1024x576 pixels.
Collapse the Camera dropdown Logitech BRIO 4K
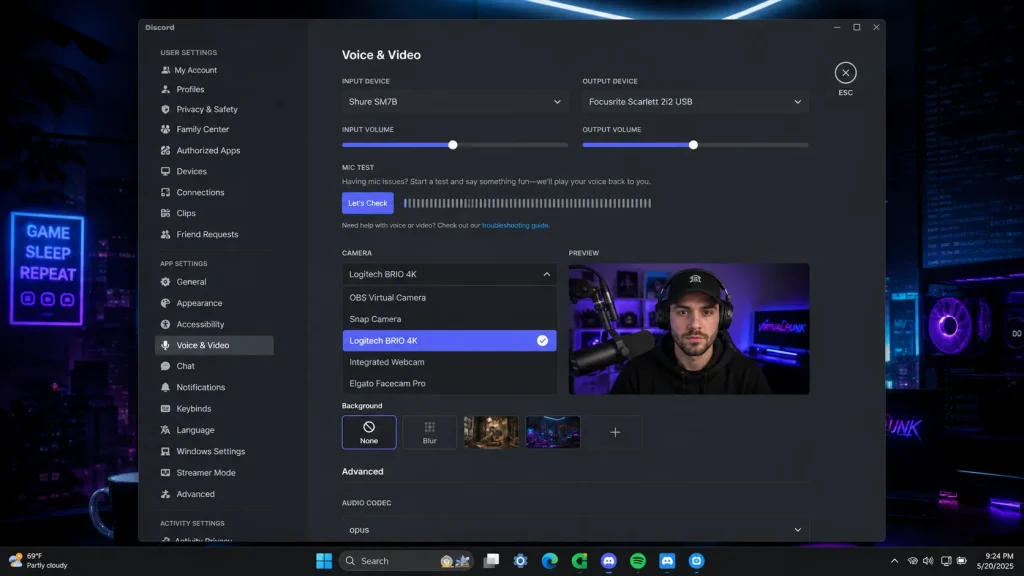pyautogui.click(x=449, y=274)
